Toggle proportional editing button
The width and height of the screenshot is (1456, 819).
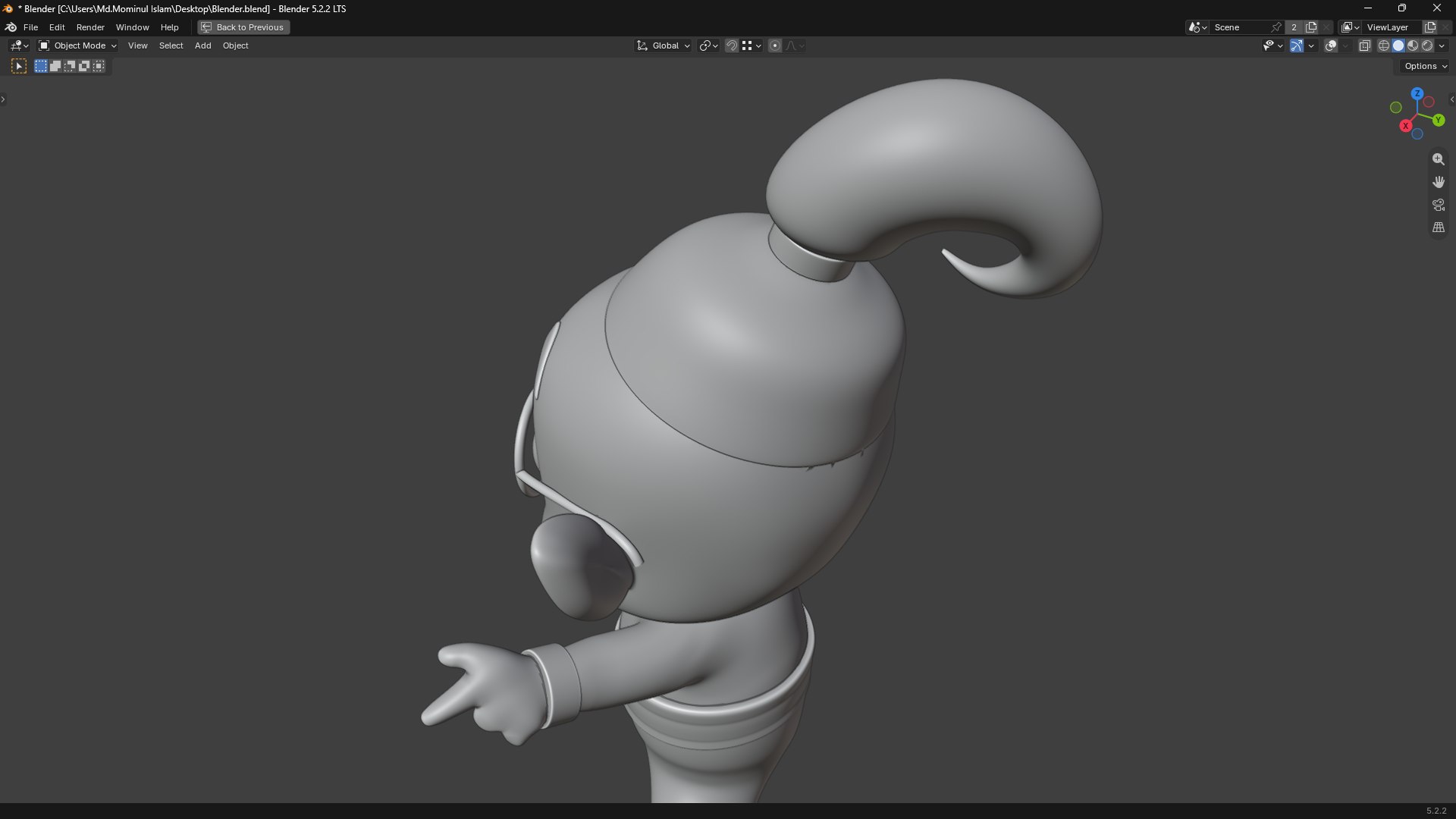[x=775, y=45]
